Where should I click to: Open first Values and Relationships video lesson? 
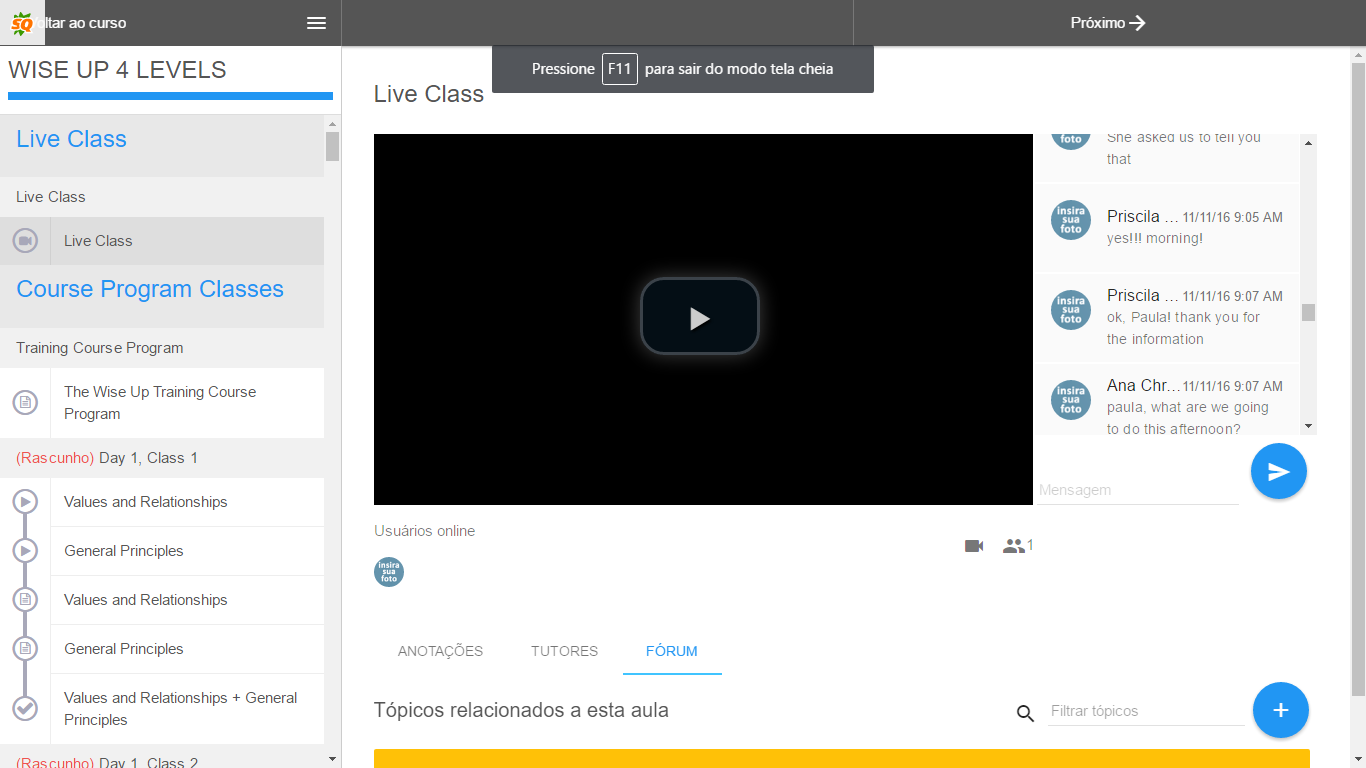pyautogui.click(x=187, y=502)
